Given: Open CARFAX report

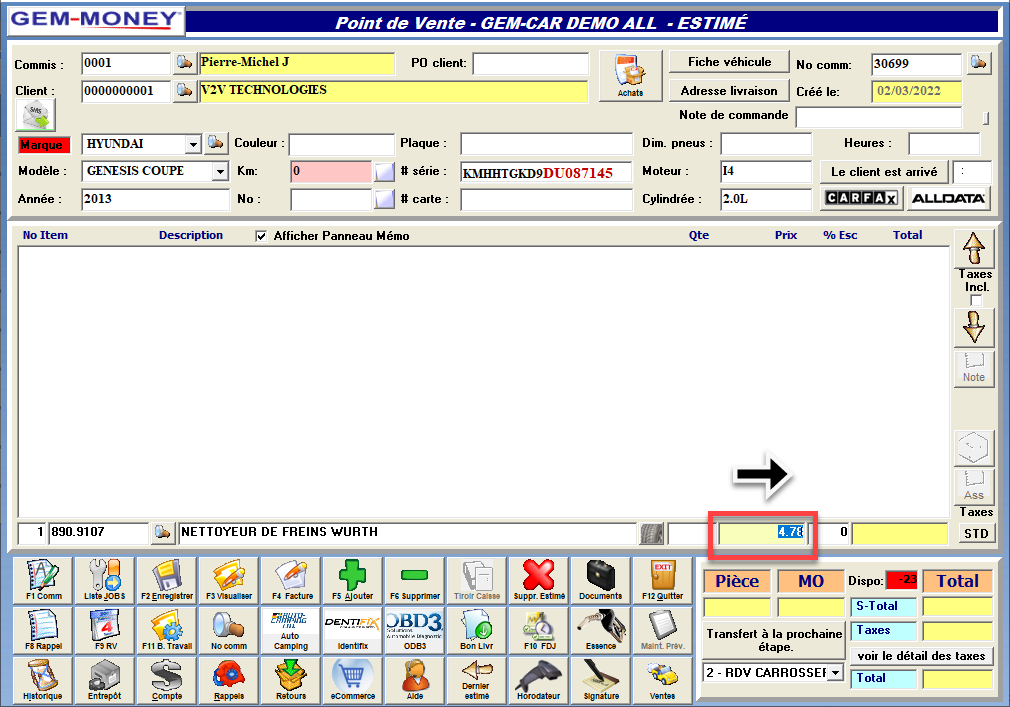Looking at the screenshot, I should click(862, 198).
